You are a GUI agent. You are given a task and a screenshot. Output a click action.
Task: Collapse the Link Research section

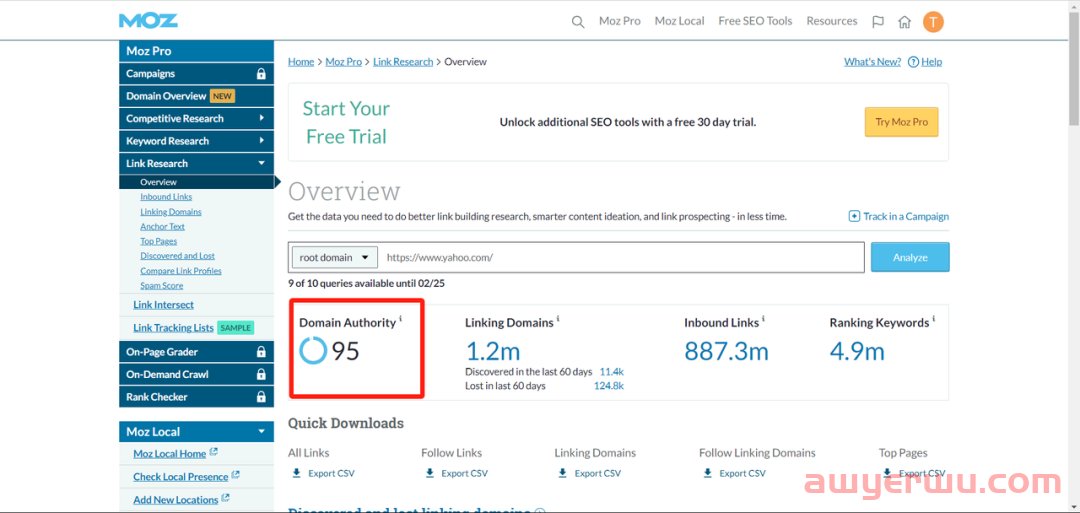(x=196, y=163)
